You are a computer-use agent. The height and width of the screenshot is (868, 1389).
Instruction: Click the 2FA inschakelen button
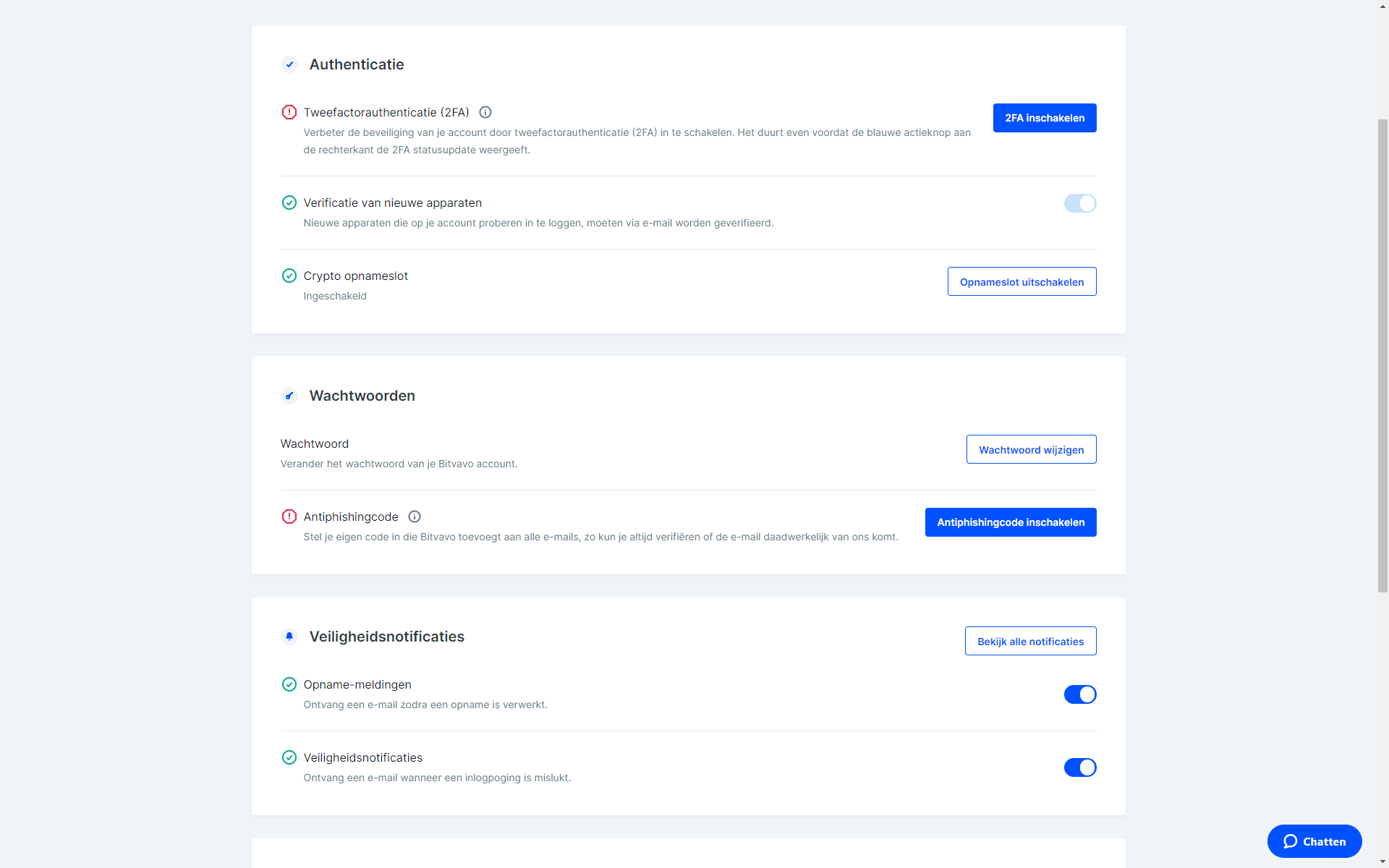point(1045,118)
